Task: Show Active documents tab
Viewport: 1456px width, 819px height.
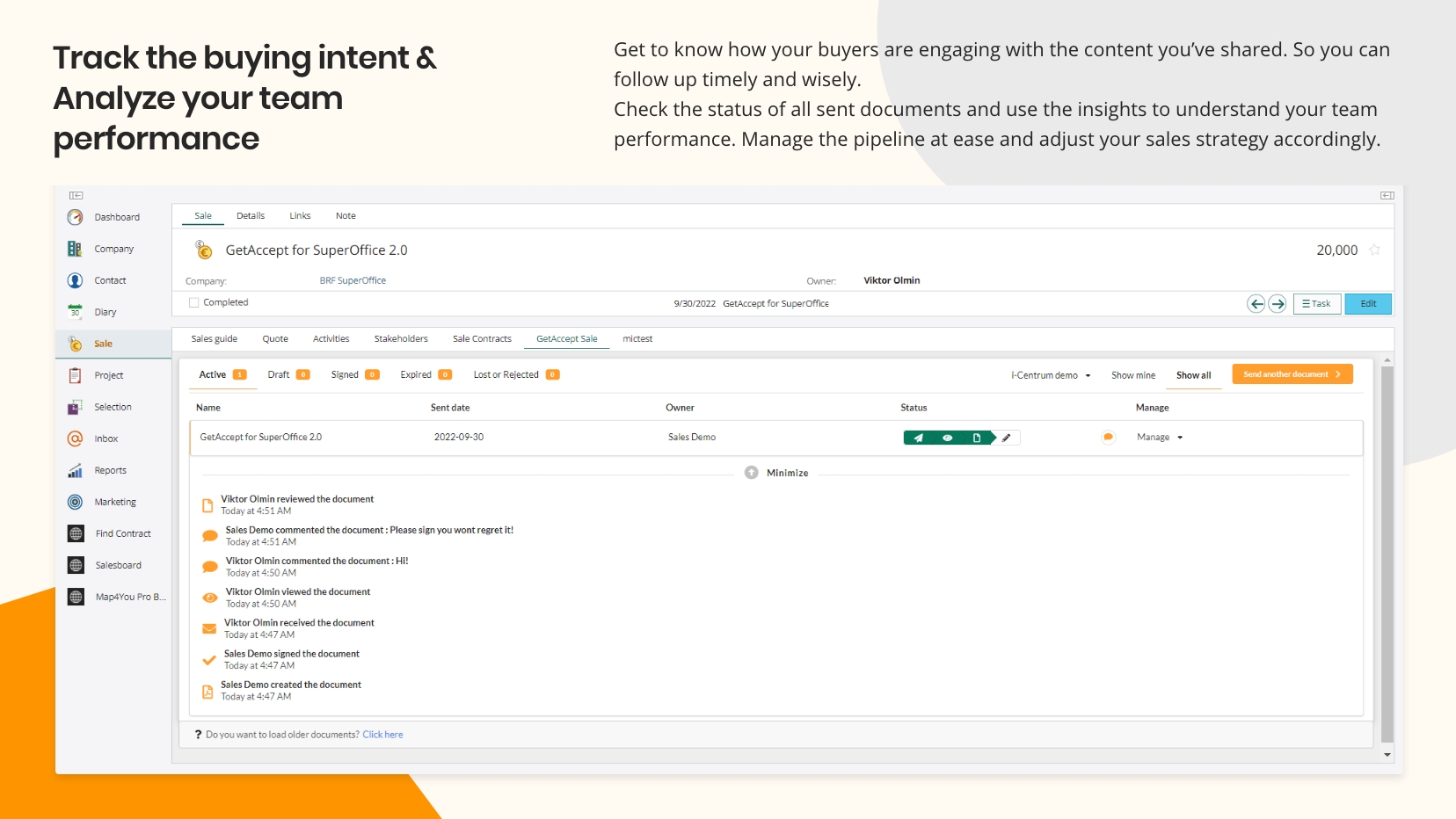Action: coord(222,374)
